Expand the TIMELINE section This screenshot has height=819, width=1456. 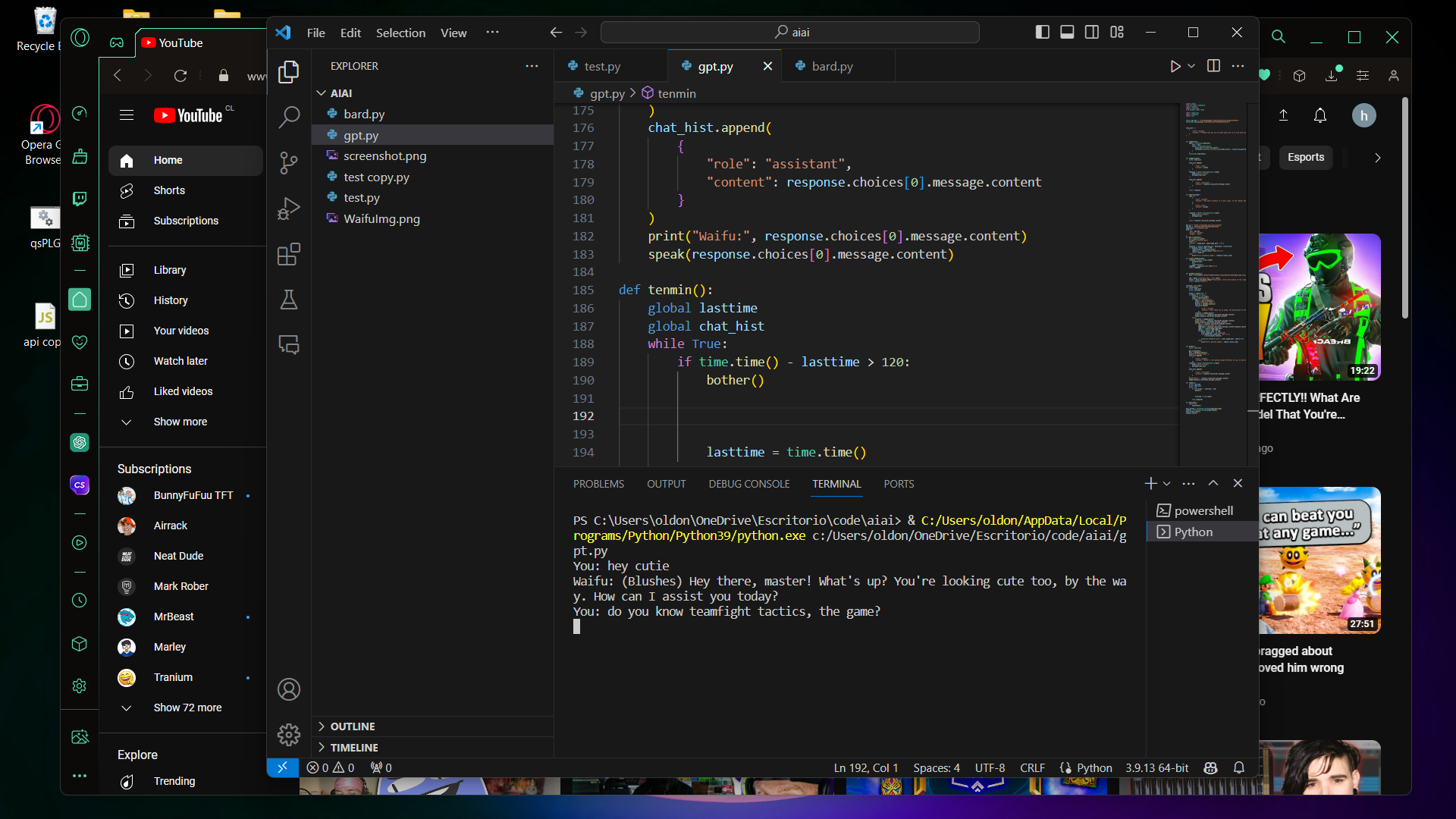[x=353, y=748]
